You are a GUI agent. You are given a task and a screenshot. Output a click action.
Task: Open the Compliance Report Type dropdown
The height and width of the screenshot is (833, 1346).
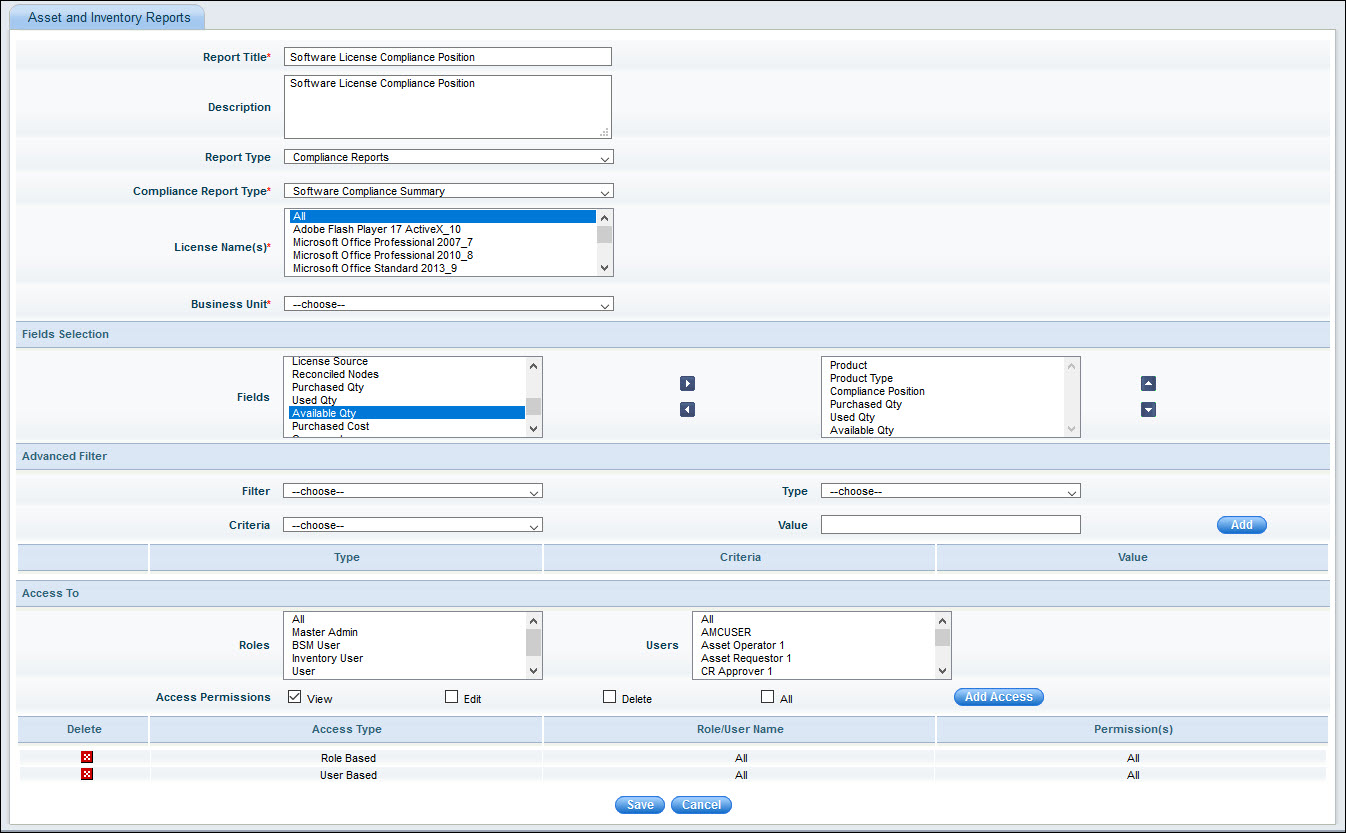tap(448, 191)
